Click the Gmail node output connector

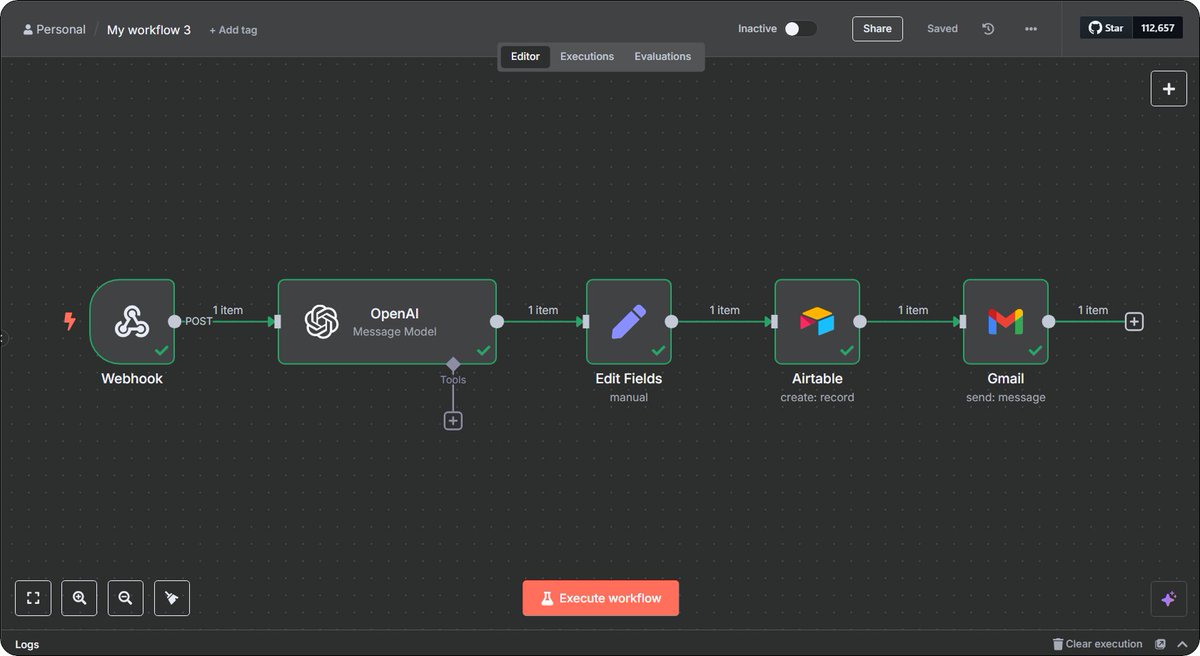(x=1048, y=322)
